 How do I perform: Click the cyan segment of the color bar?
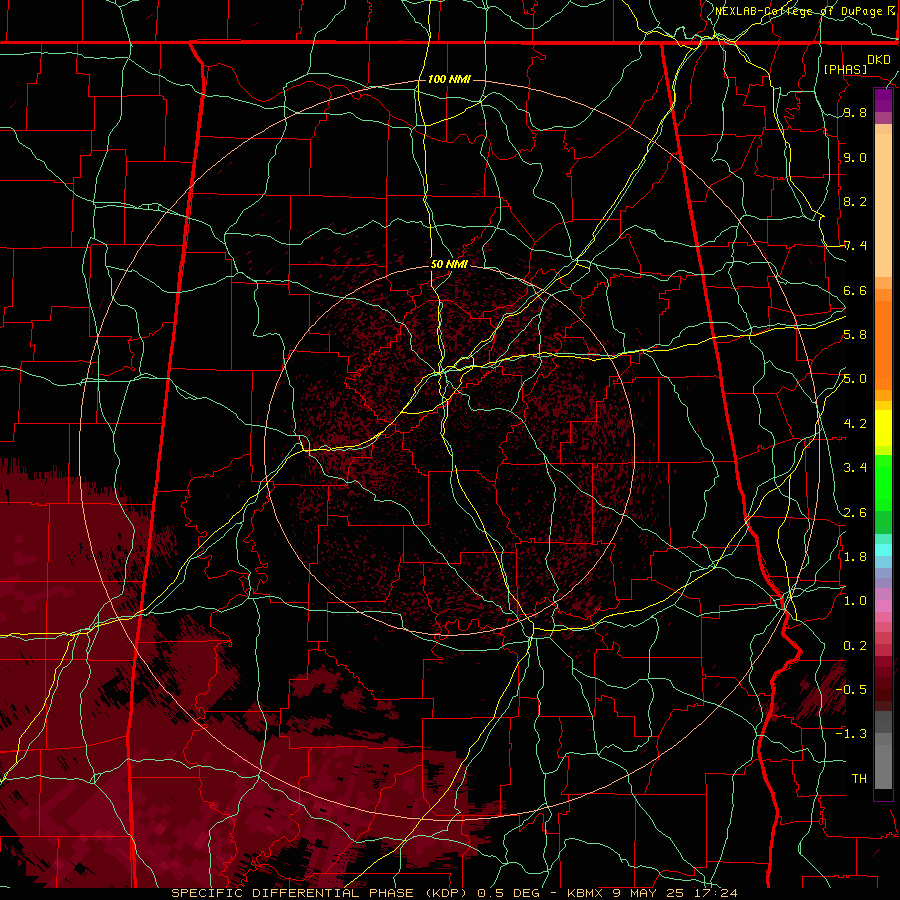tap(883, 550)
